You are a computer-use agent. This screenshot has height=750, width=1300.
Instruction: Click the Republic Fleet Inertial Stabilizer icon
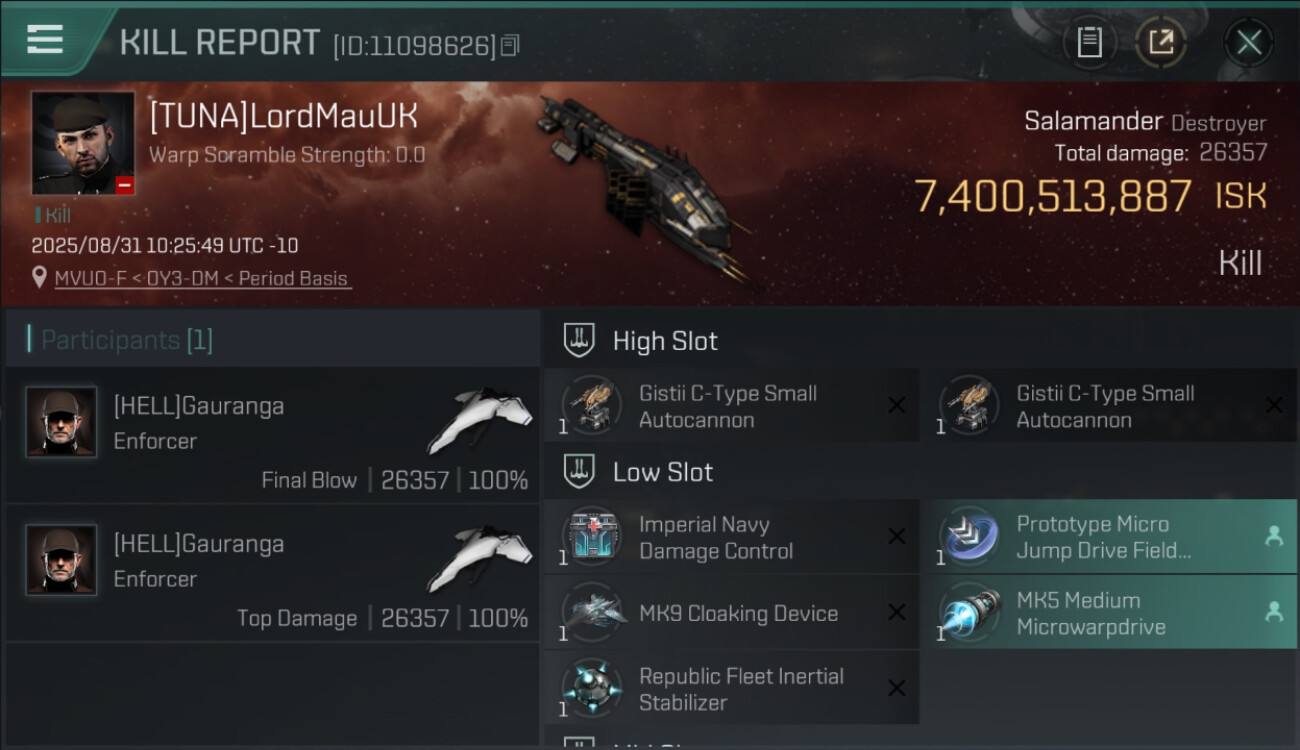point(591,688)
